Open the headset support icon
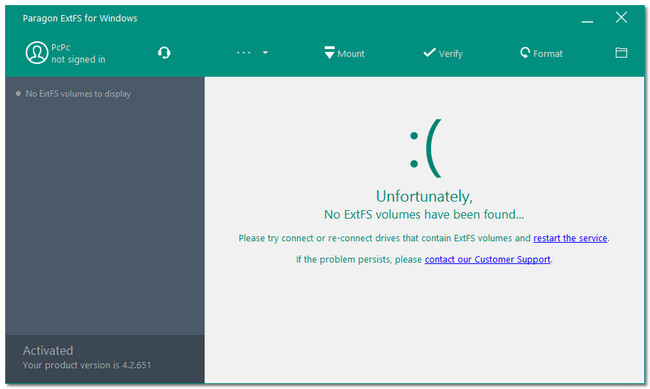The height and width of the screenshot is (389, 650). 164,53
